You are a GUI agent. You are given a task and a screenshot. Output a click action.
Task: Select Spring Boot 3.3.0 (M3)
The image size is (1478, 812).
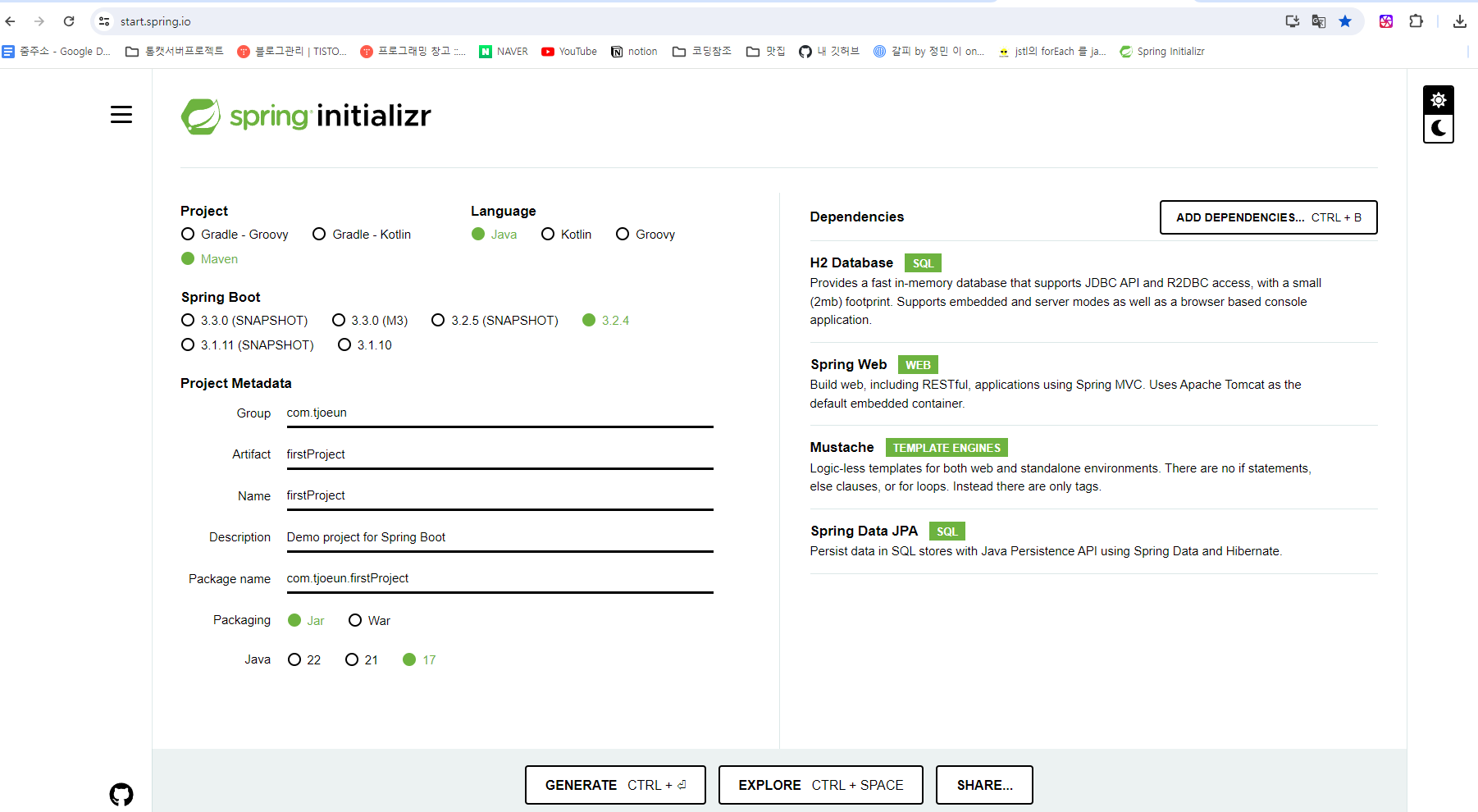(x=370, y=321)
